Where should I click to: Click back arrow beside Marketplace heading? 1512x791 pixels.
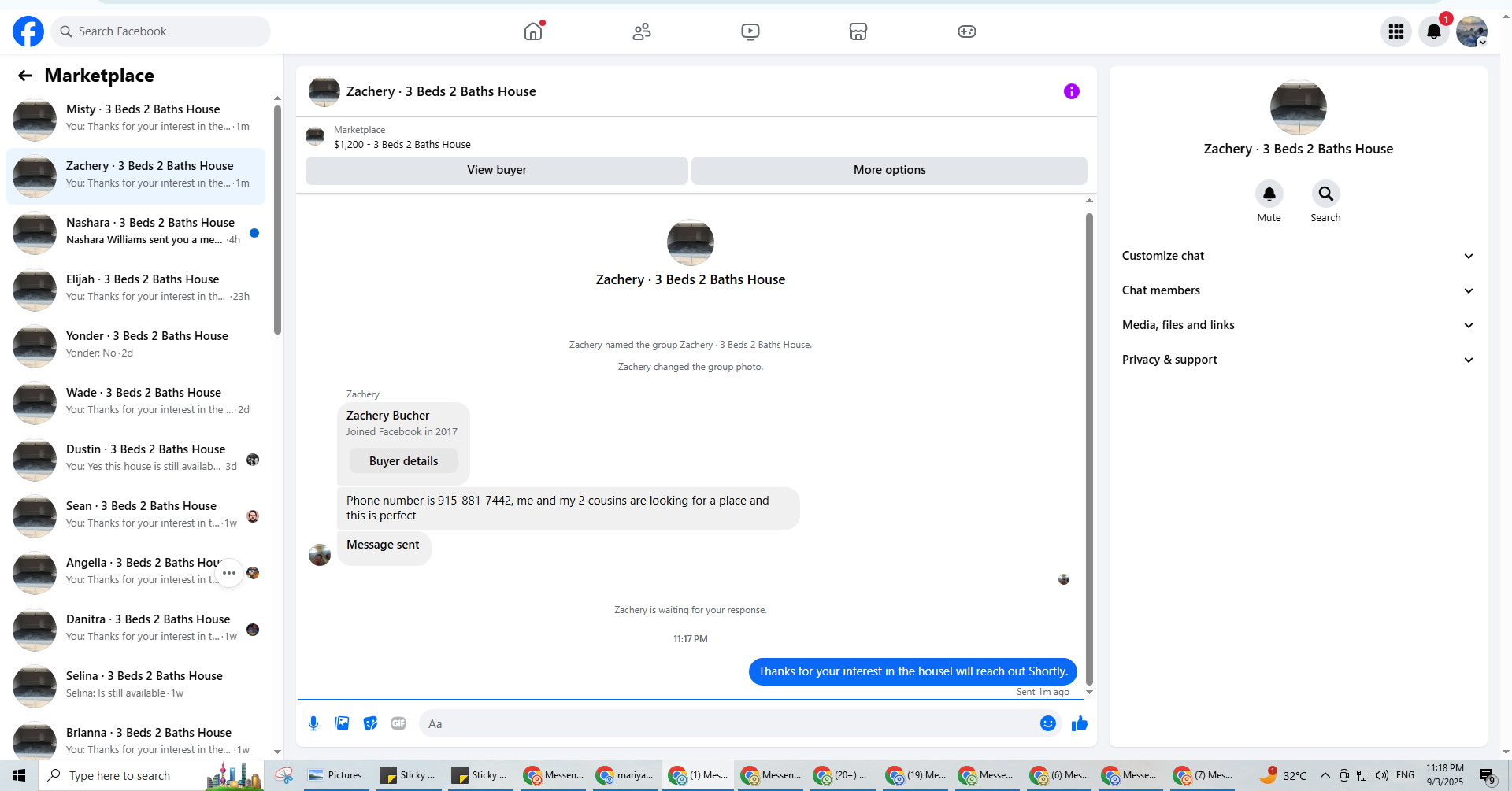click(x=25, y=76)
